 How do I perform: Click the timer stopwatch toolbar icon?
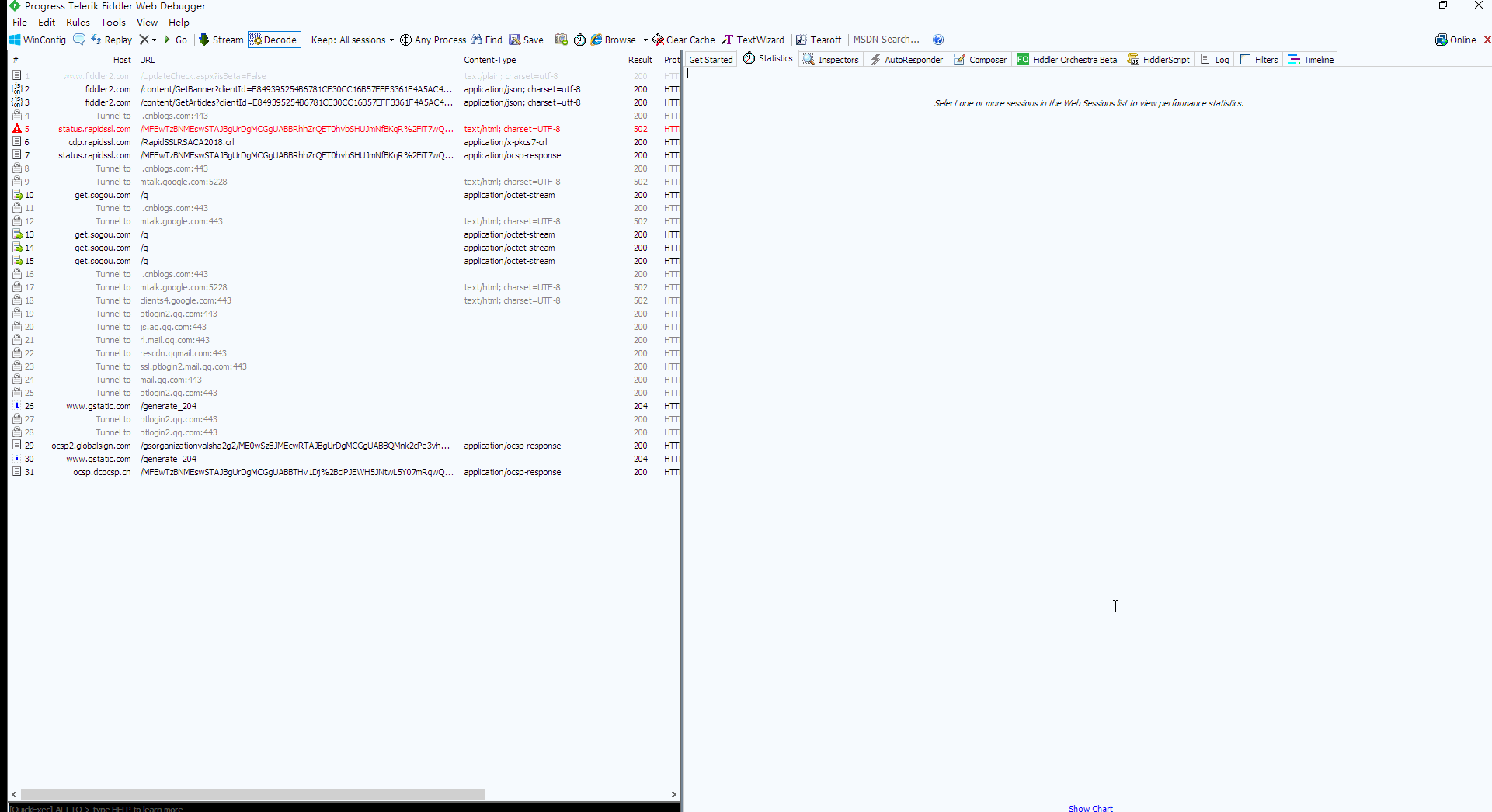(x=579, y=40)
